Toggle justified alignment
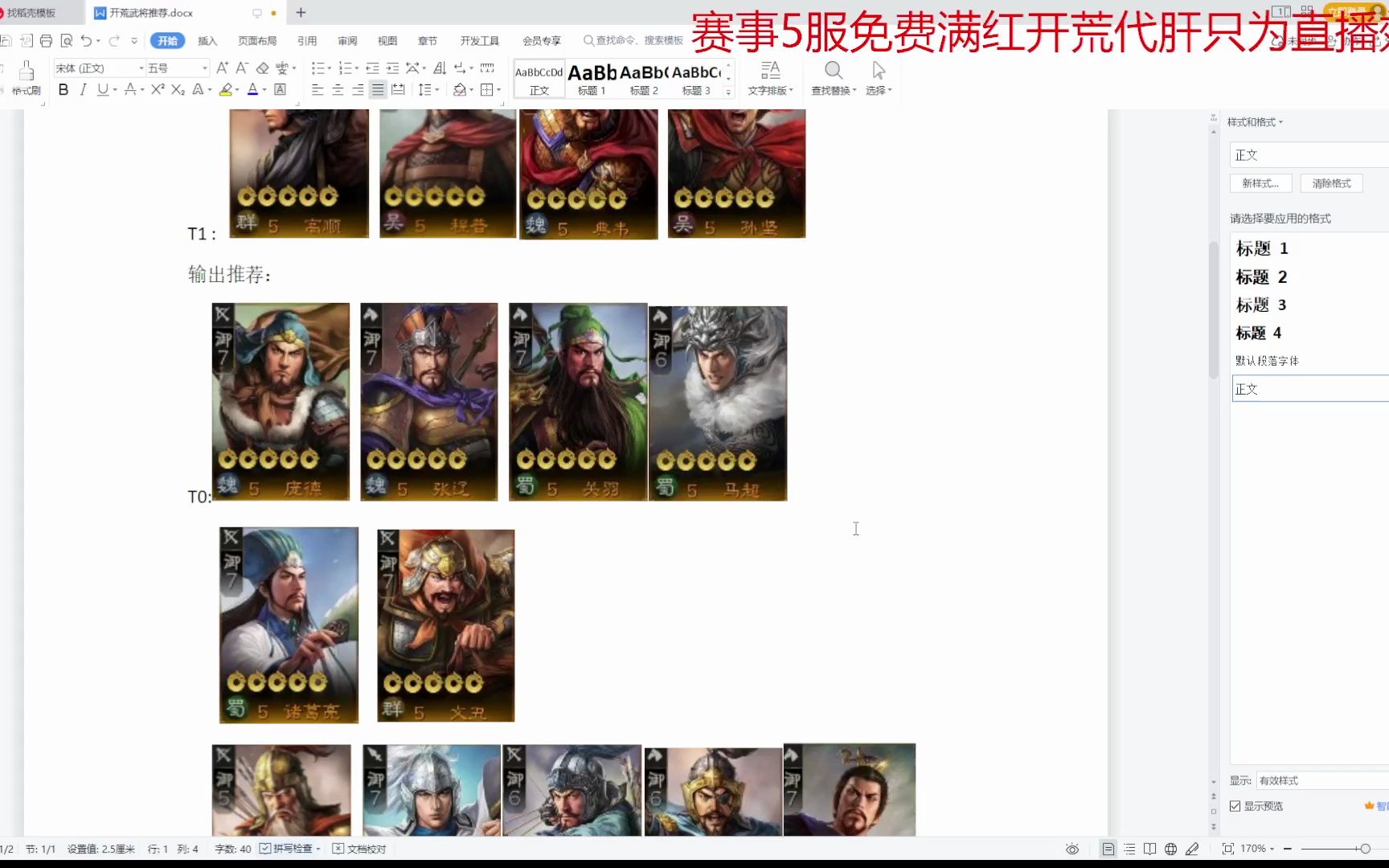The image size is (1389, 868). (378, 90)
